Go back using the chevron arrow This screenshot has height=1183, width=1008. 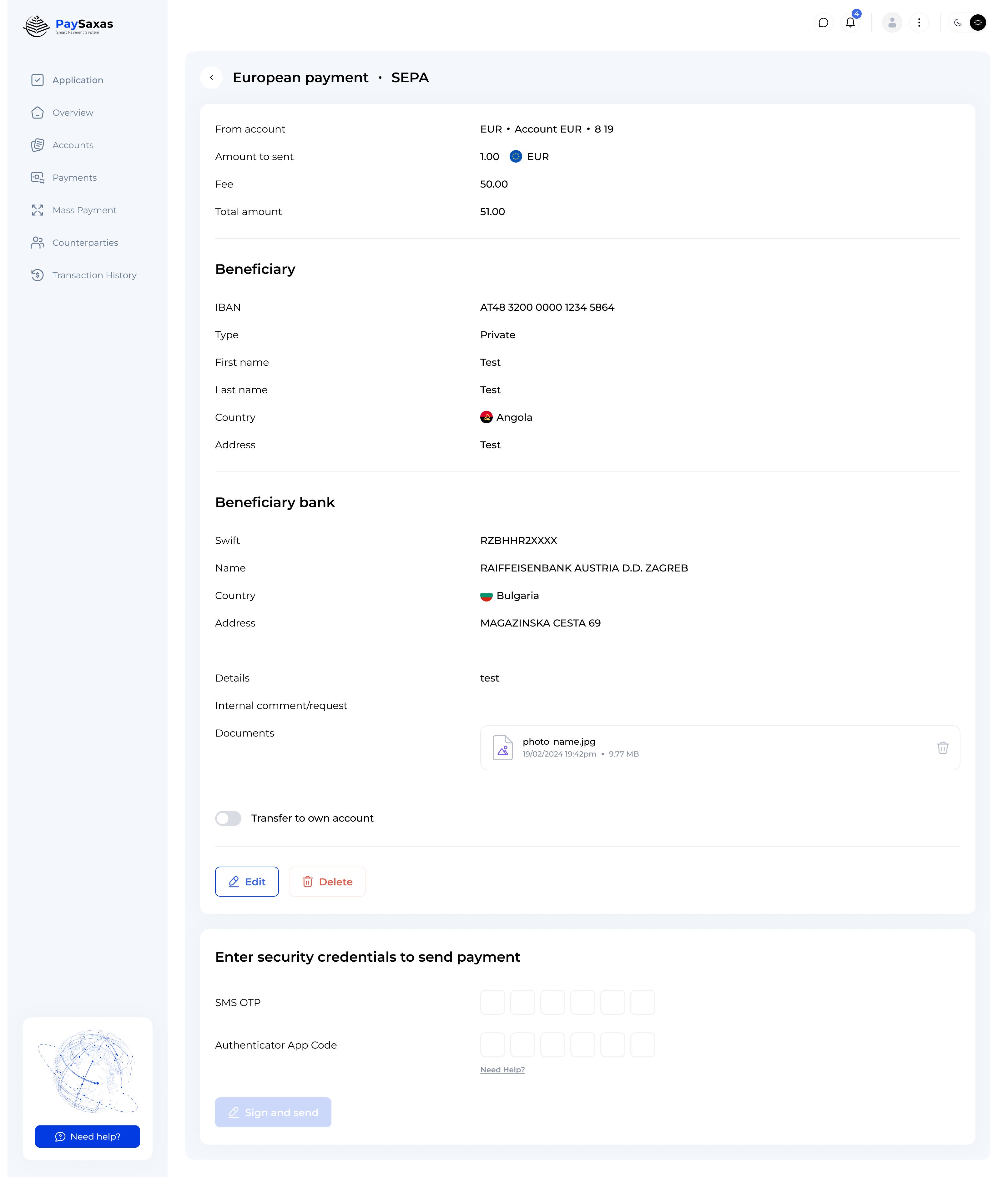(x=211, y=78)
